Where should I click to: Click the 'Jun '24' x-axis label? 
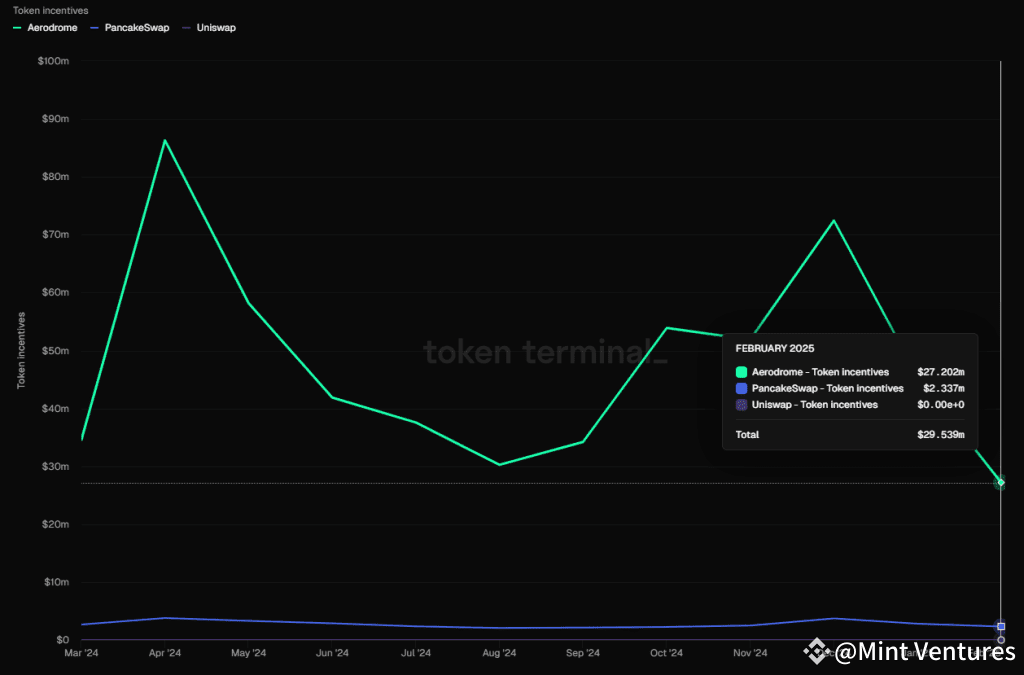coord(332,653)
